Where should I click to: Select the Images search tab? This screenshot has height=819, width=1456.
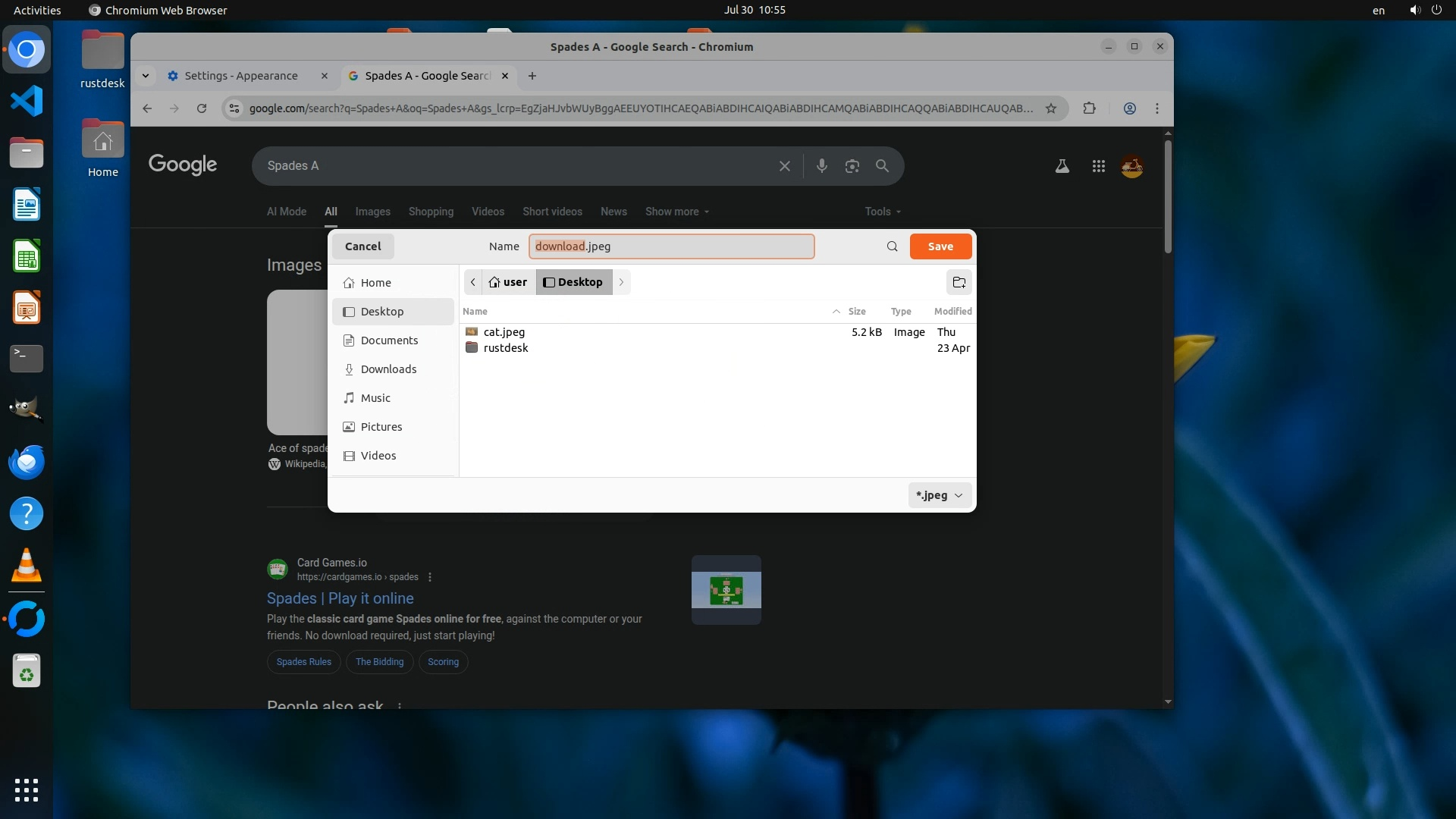pos(372,212)
